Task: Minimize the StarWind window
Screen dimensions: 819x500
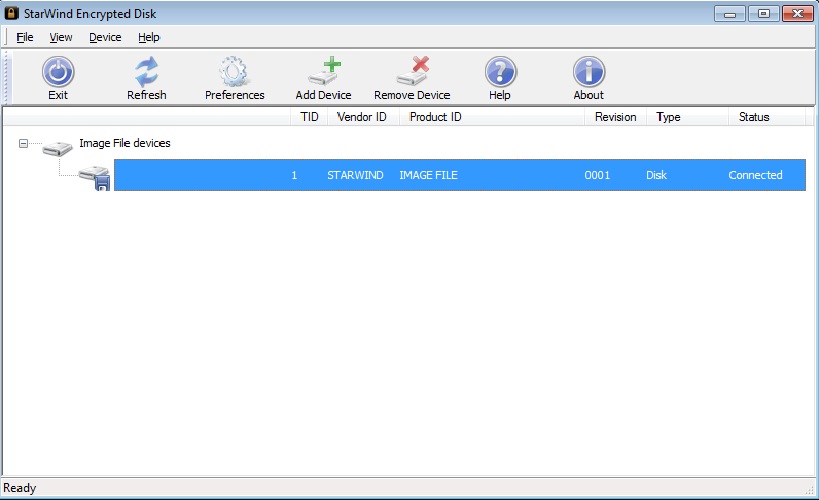Action: pyautogui.click(x=730, y=14)
